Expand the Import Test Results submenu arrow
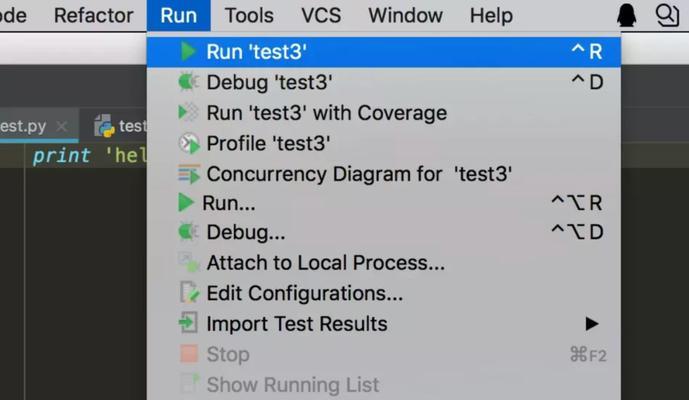The width and height of the screenshot is (689, 400). 592,324
